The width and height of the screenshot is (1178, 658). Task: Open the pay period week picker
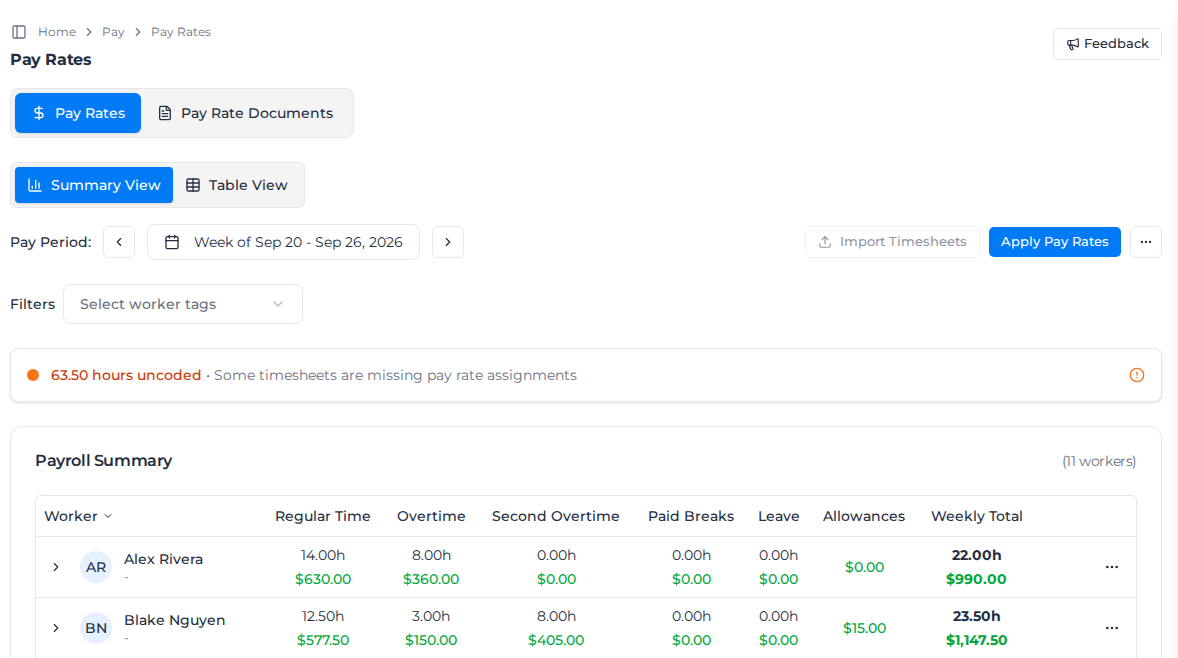283,242
